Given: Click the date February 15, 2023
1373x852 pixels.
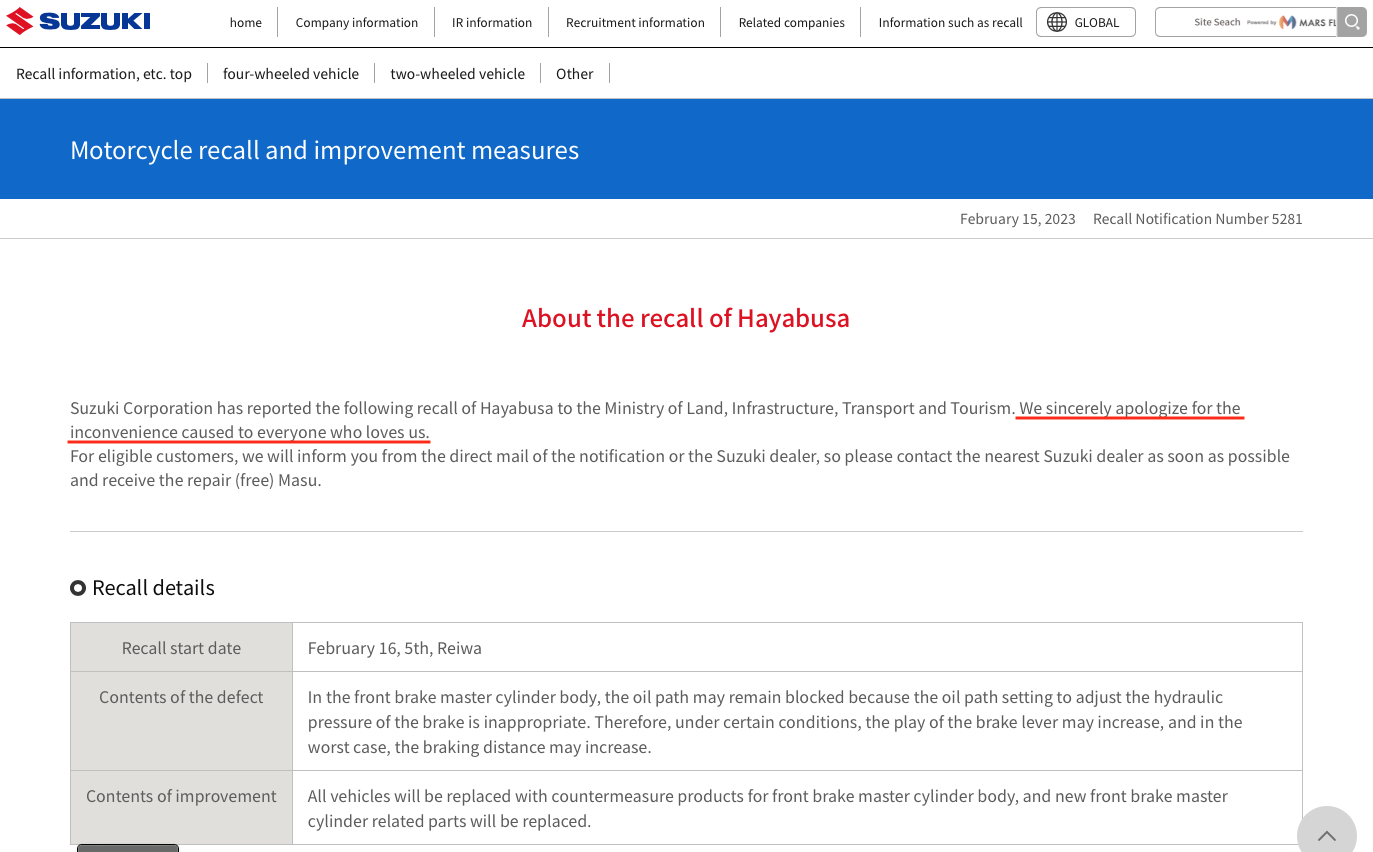Looking at the screenshot, I should tap(1018, 219).
